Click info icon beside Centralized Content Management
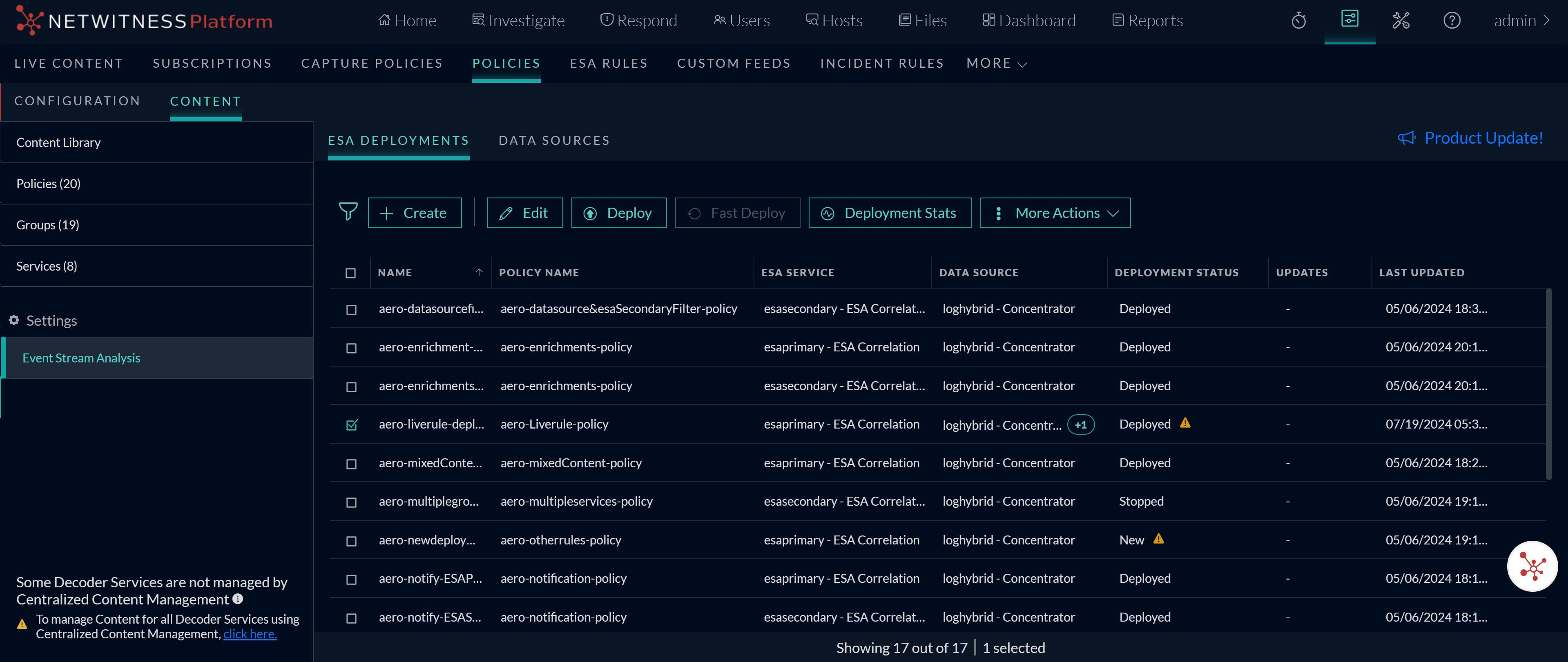The width and height of the screenshot is (1568, 662). [x=238, y=599]
